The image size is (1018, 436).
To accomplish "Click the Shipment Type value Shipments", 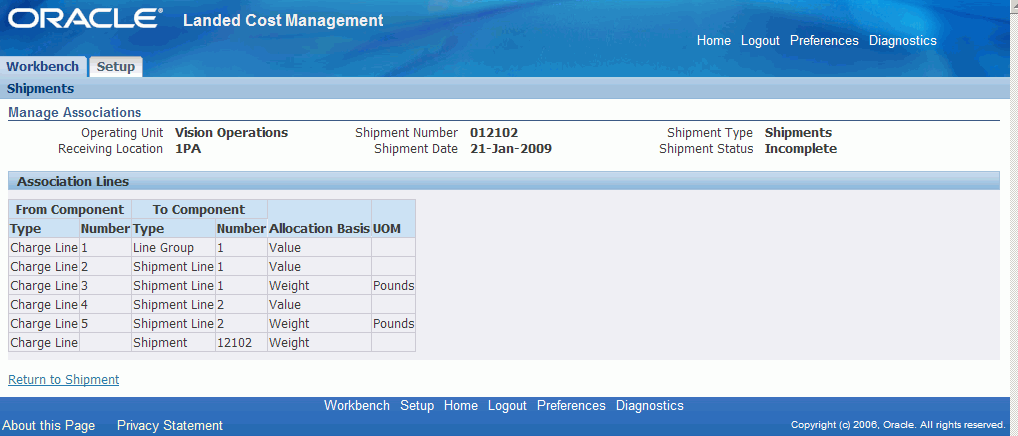I will (798, 133).
